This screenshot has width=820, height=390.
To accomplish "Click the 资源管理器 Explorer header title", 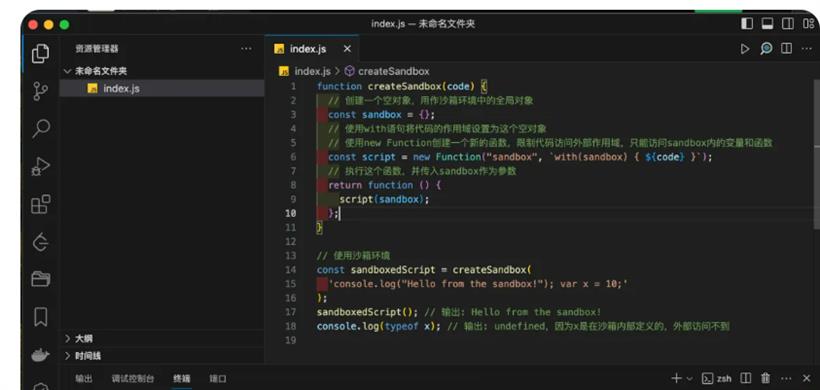I will click(97, 49).
